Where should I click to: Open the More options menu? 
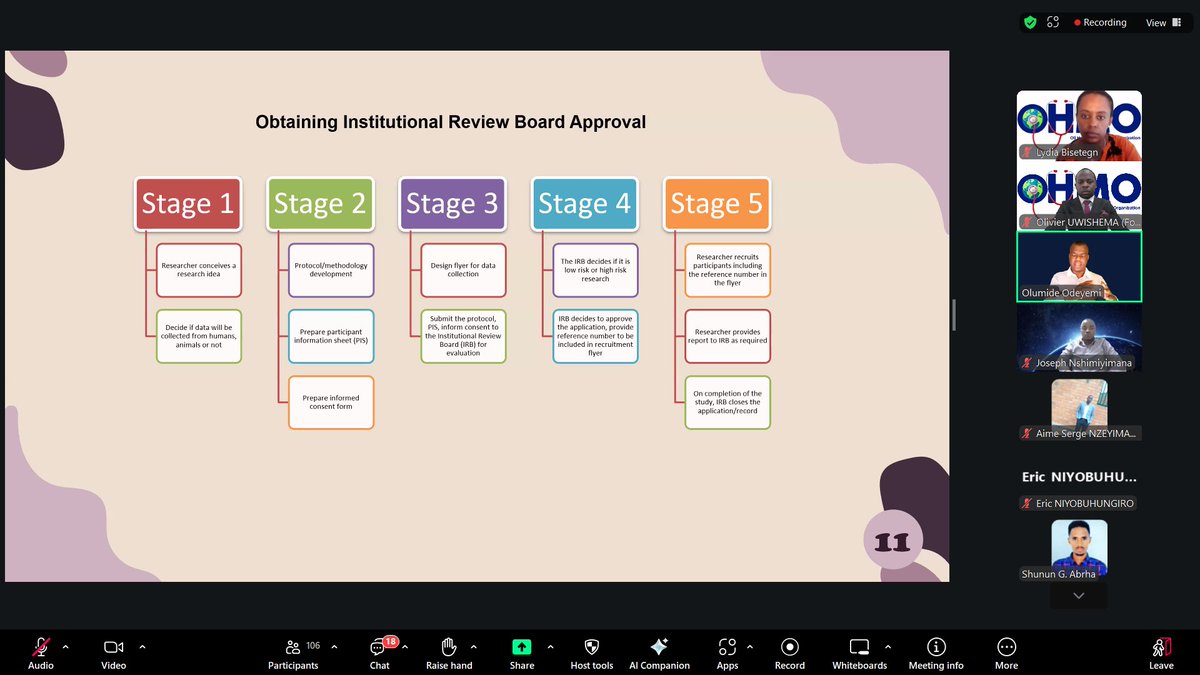[x=1006, y=652]
